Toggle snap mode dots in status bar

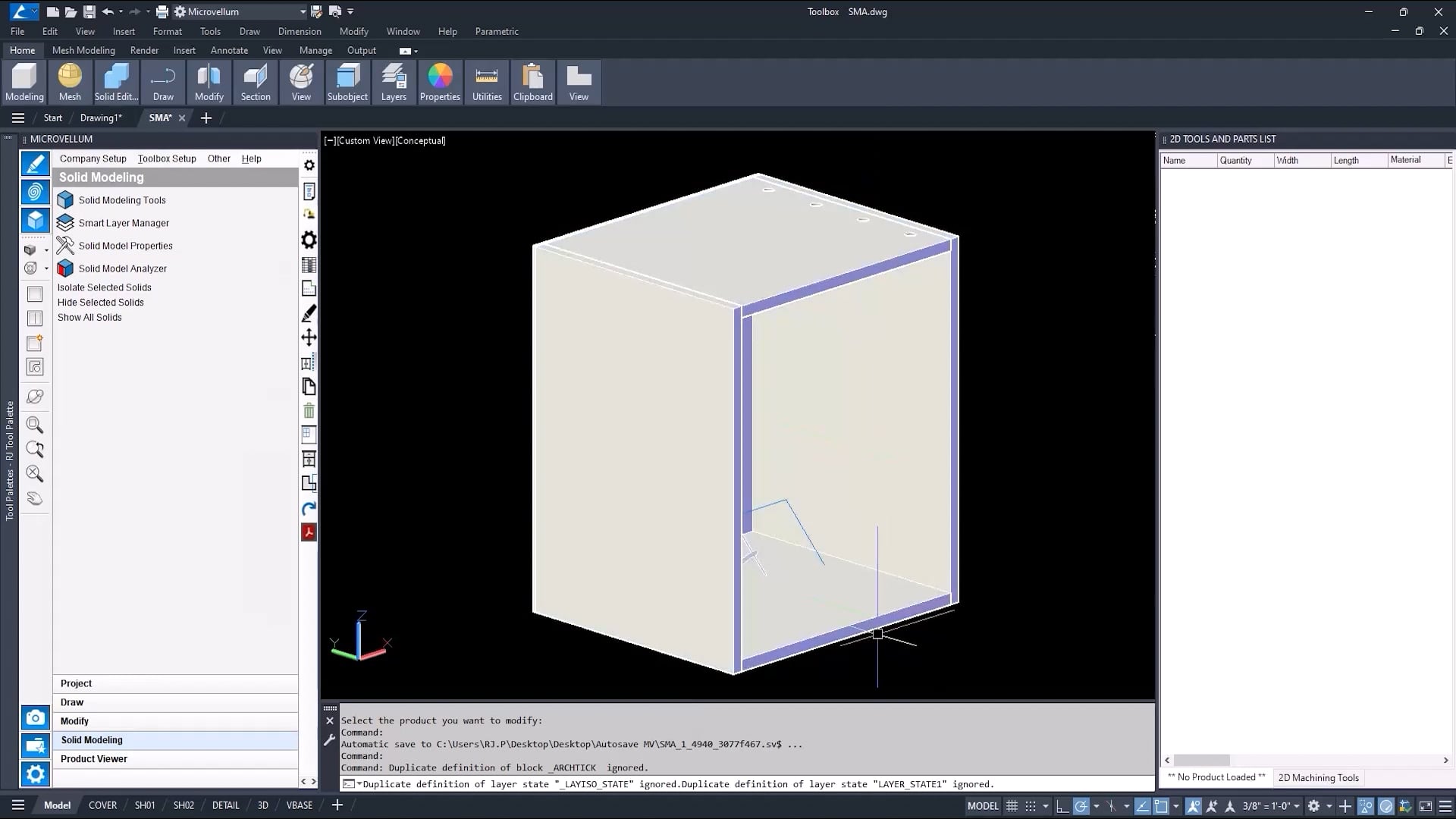point(1030,806)
